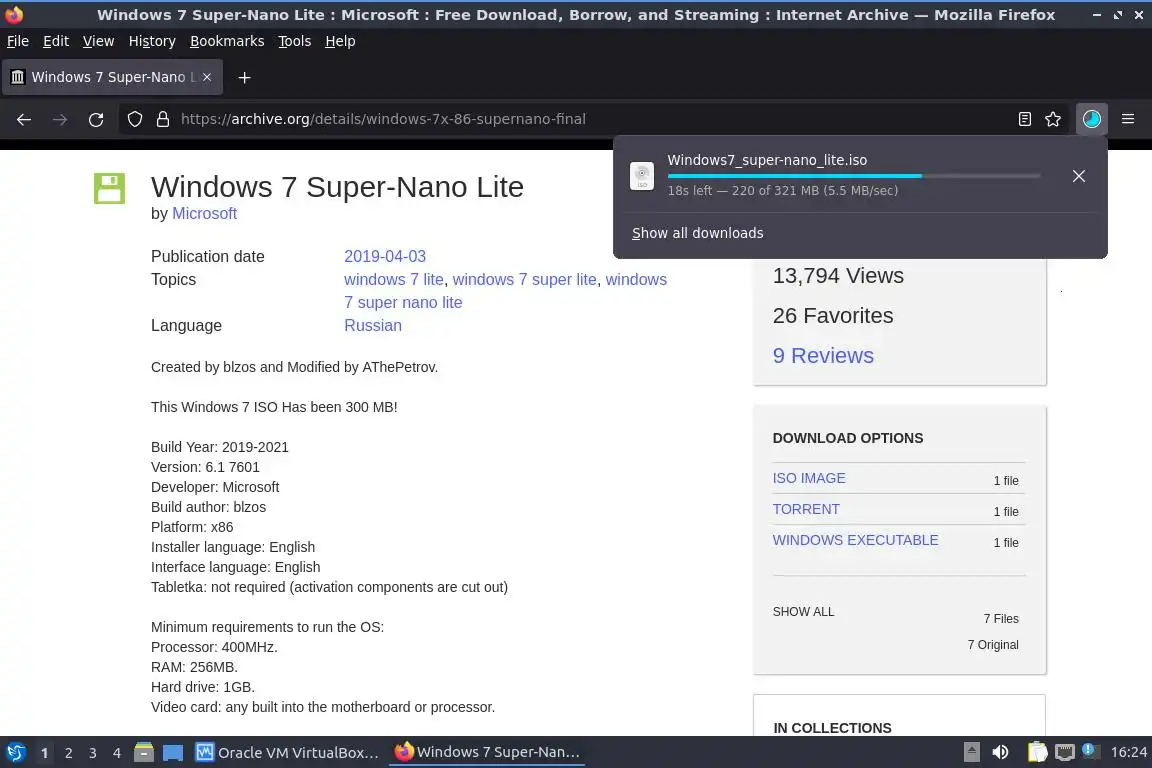
Task: Click Windows7_super-nano_lite.iso file name
Action: [767, 160]
